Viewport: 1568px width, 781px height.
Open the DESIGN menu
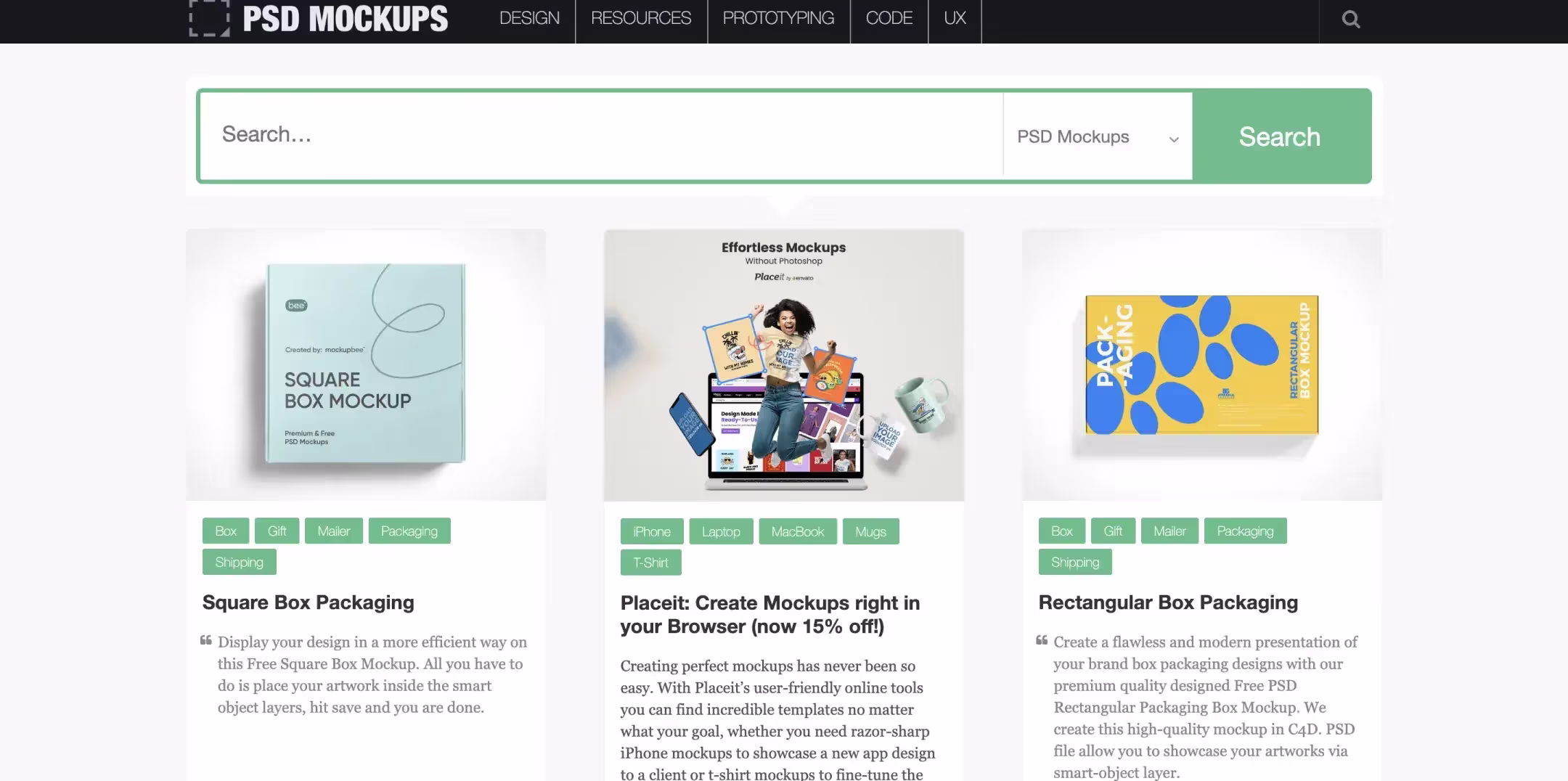(529, 19)
